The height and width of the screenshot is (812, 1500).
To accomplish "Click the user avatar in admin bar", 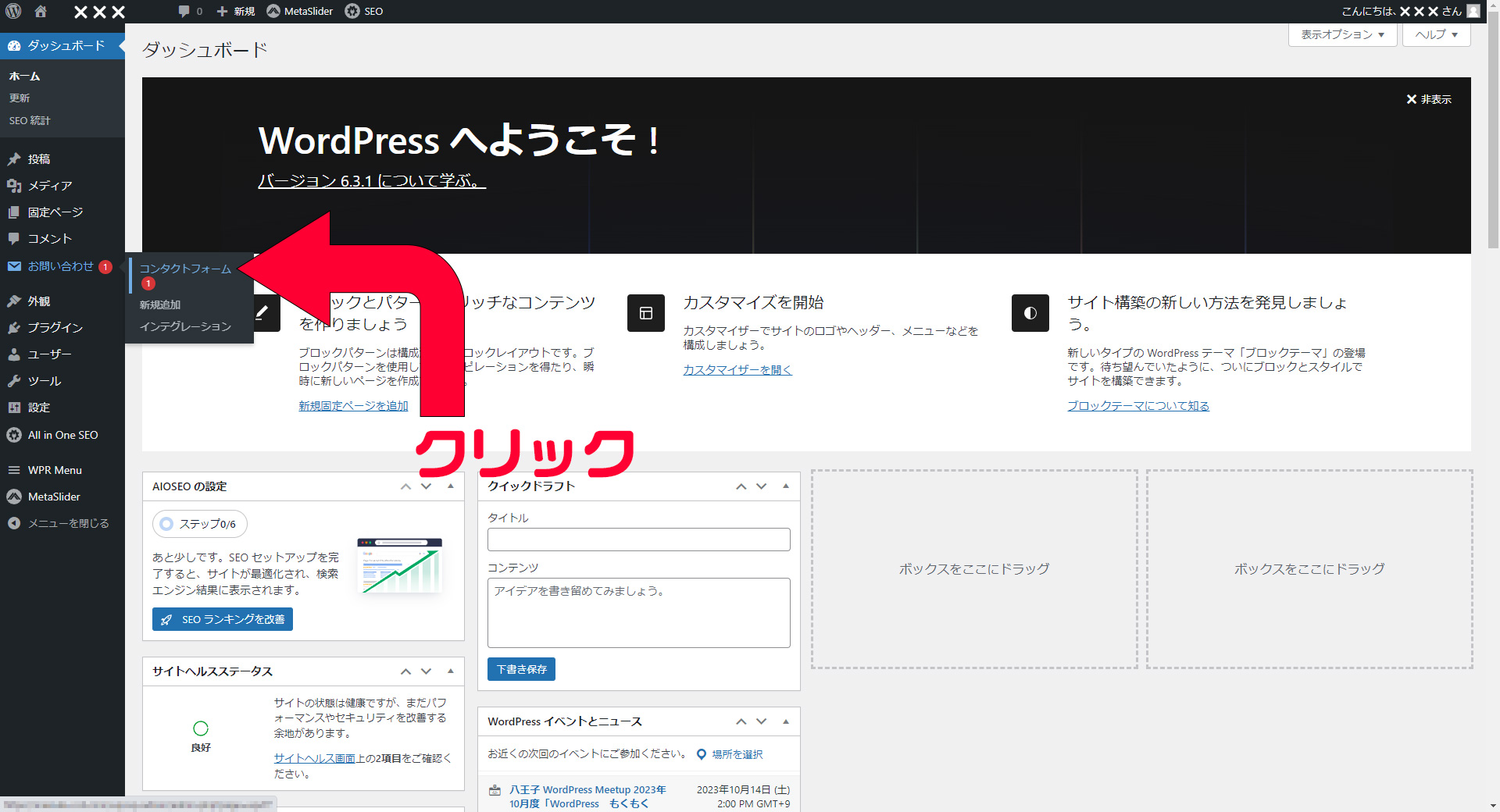I will (1473, 11).
